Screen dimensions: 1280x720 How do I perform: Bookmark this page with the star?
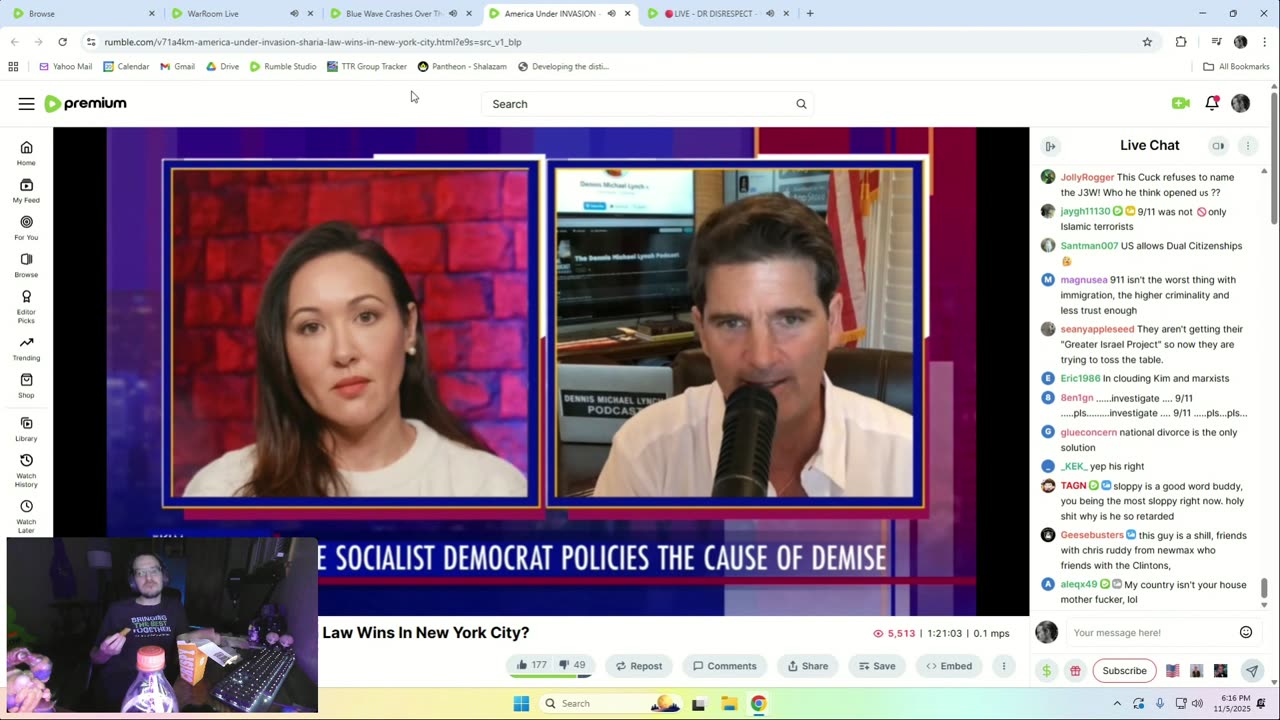coord(1147,42)
